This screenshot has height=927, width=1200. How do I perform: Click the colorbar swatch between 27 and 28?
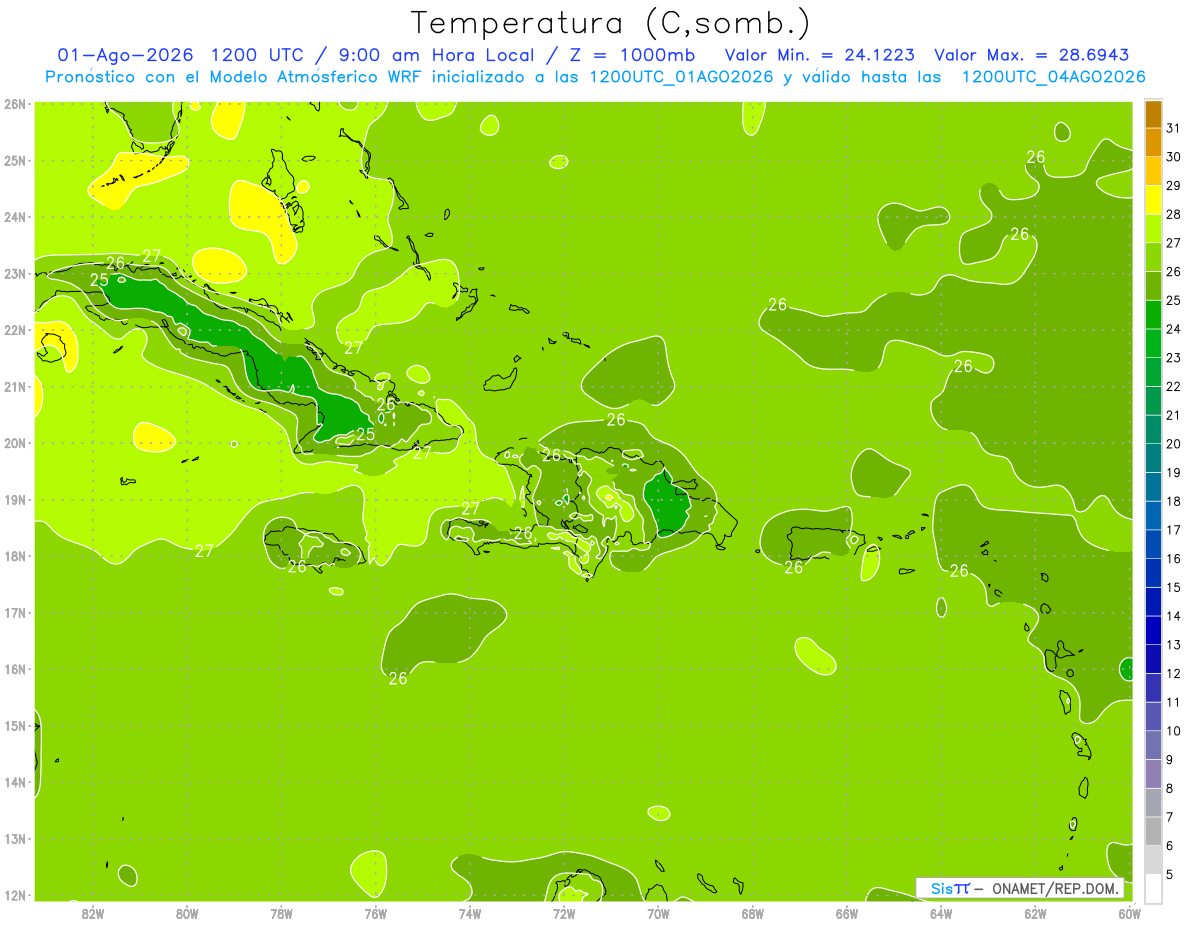click(1153, 229)
